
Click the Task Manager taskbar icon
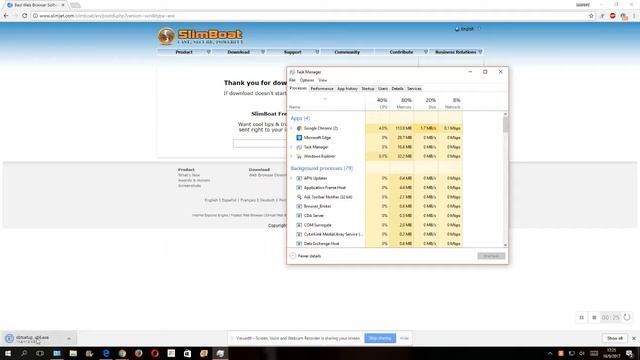pyautogui.click(x=220, y=353)
